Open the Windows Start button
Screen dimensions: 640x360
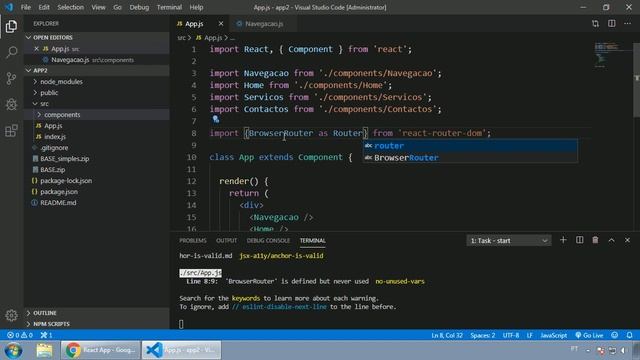point(13,350)
